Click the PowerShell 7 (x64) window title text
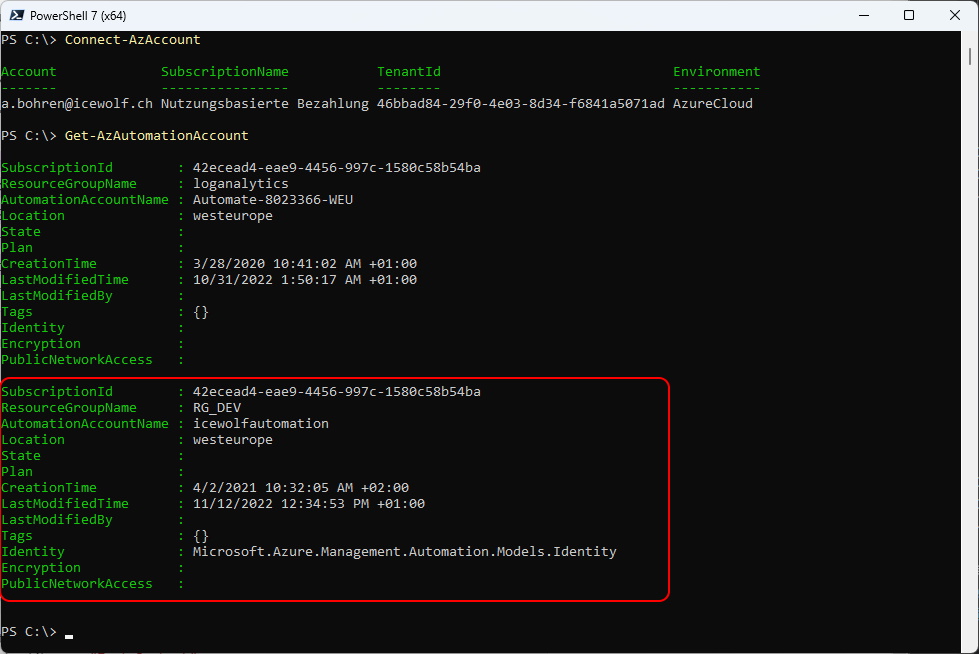This screenshot has height=654, width=979. pos(78,16)
